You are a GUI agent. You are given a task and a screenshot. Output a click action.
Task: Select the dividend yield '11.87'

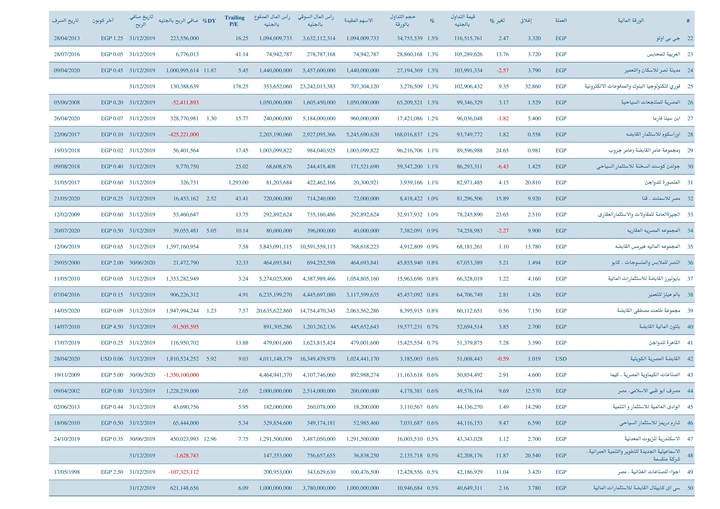[210, 70]
